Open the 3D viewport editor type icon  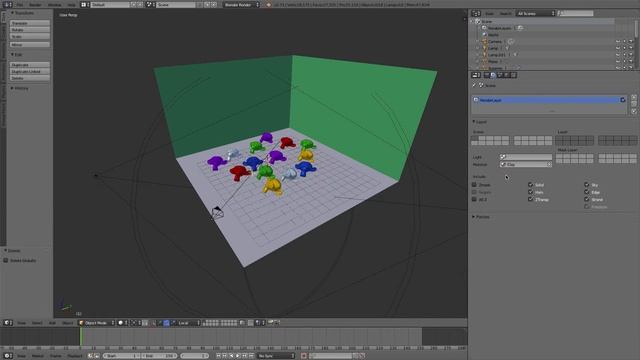tap(7, 323)
